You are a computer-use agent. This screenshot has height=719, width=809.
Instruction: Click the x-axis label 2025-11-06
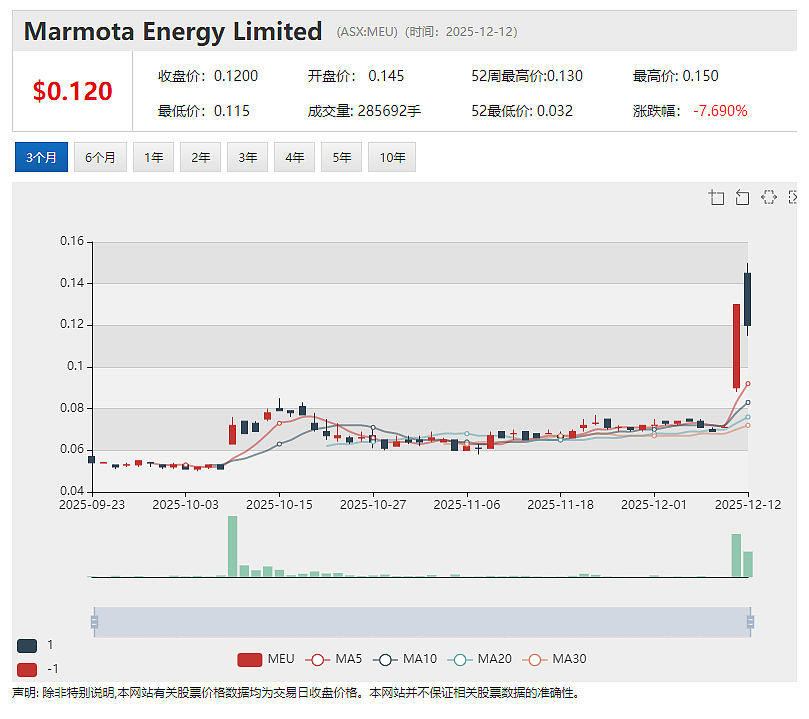coord(466,505)
